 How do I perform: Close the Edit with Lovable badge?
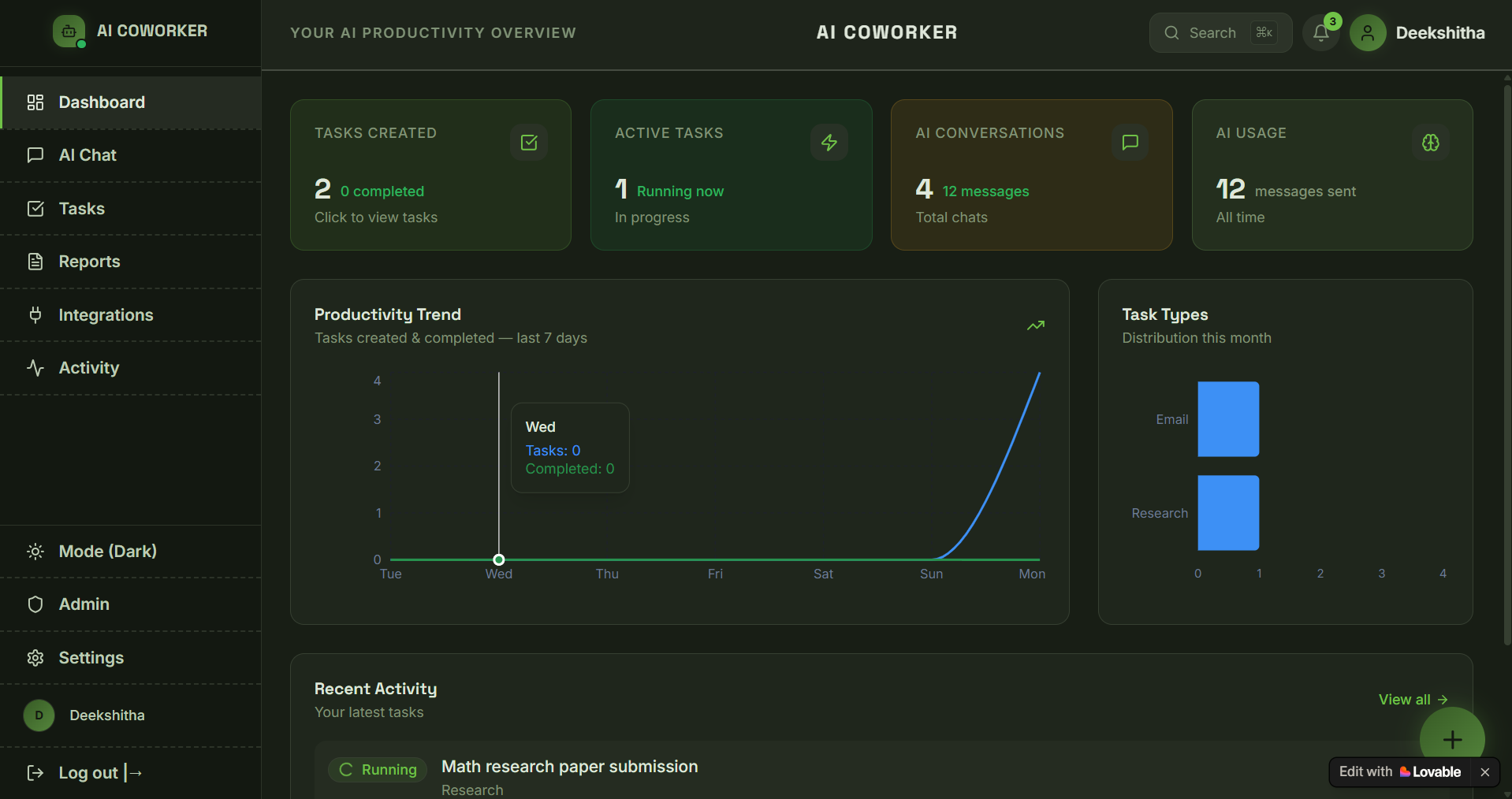pos(1485,772)
